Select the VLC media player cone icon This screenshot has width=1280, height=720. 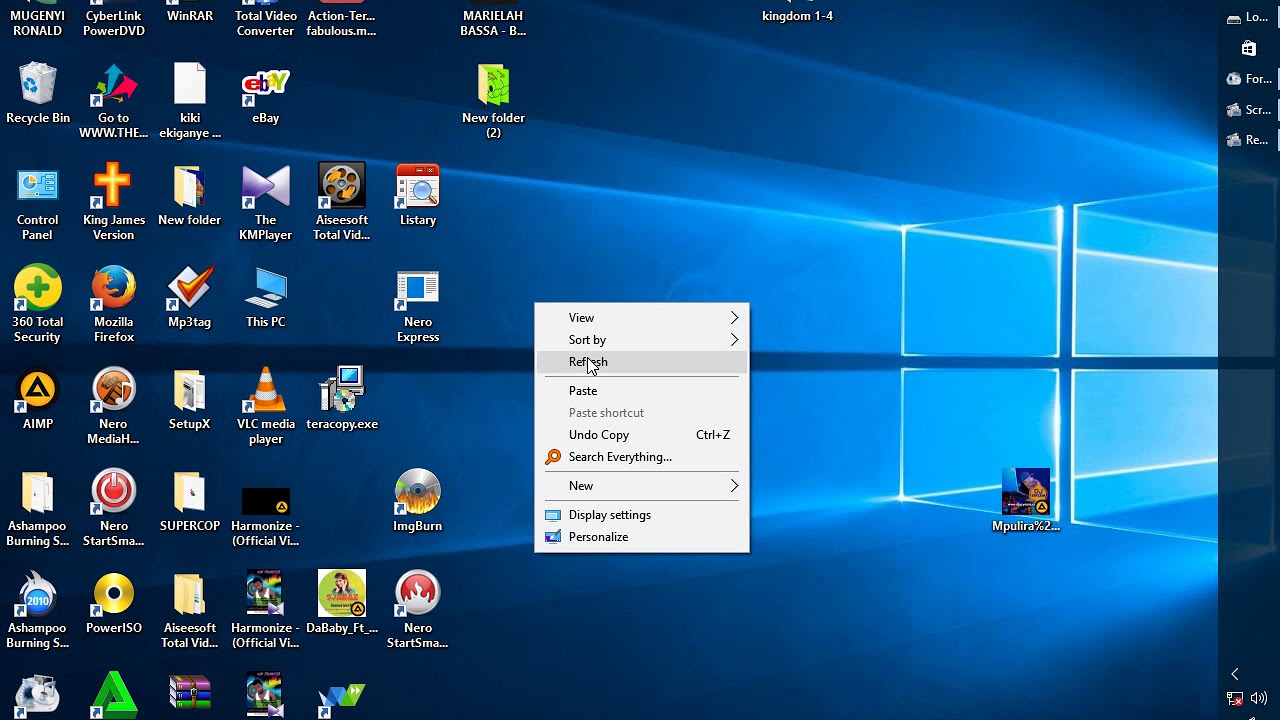pos(265,390)
